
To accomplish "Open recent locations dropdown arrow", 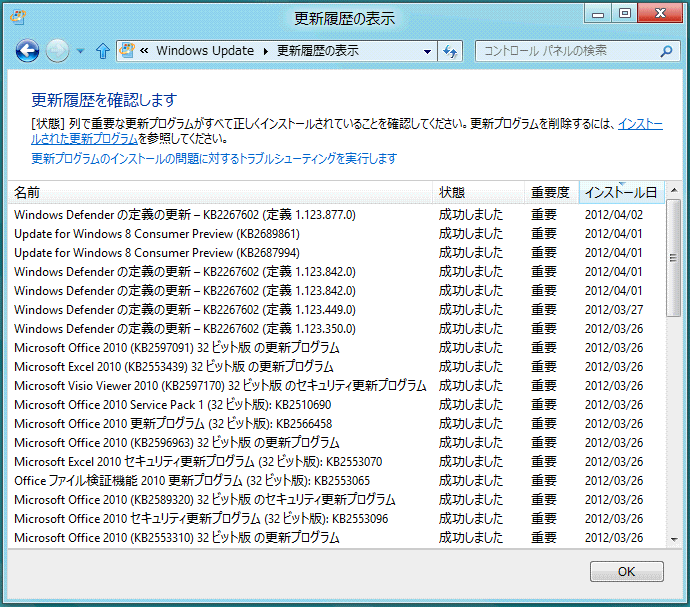I will (x=80, y=51).
